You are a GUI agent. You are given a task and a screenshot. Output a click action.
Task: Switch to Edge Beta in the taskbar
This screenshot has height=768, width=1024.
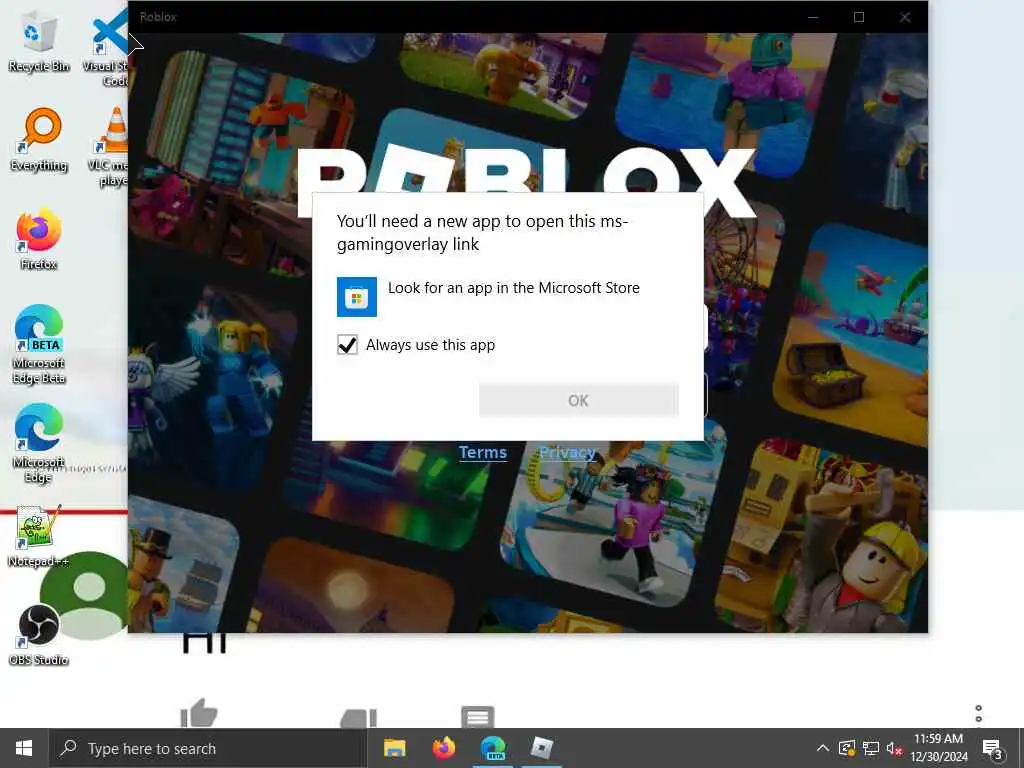point(493,748)
